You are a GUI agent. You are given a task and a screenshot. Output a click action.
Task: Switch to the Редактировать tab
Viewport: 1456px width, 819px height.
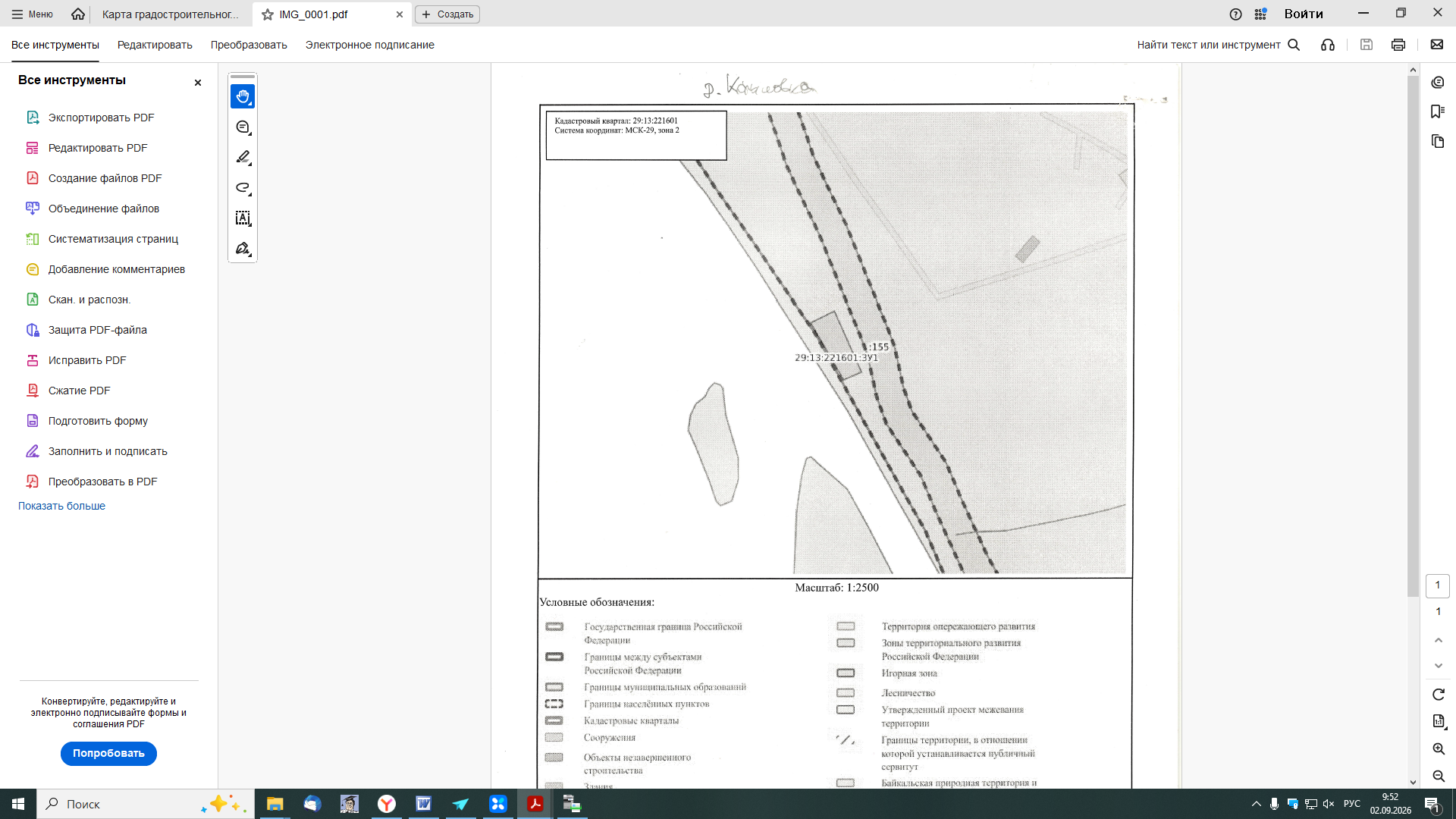click(155, 45)
